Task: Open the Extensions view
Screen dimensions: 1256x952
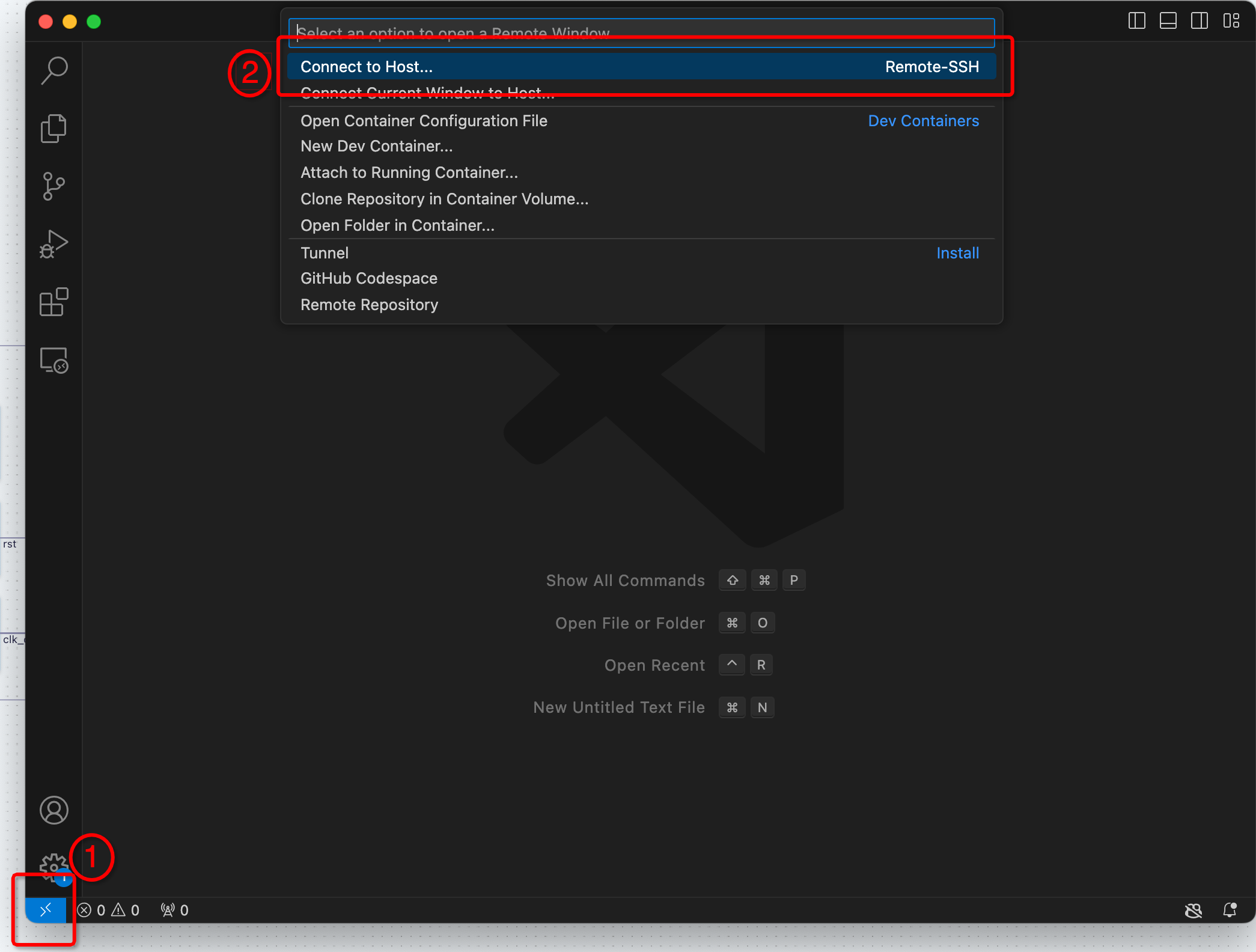Action: click(x=54, y=302)
